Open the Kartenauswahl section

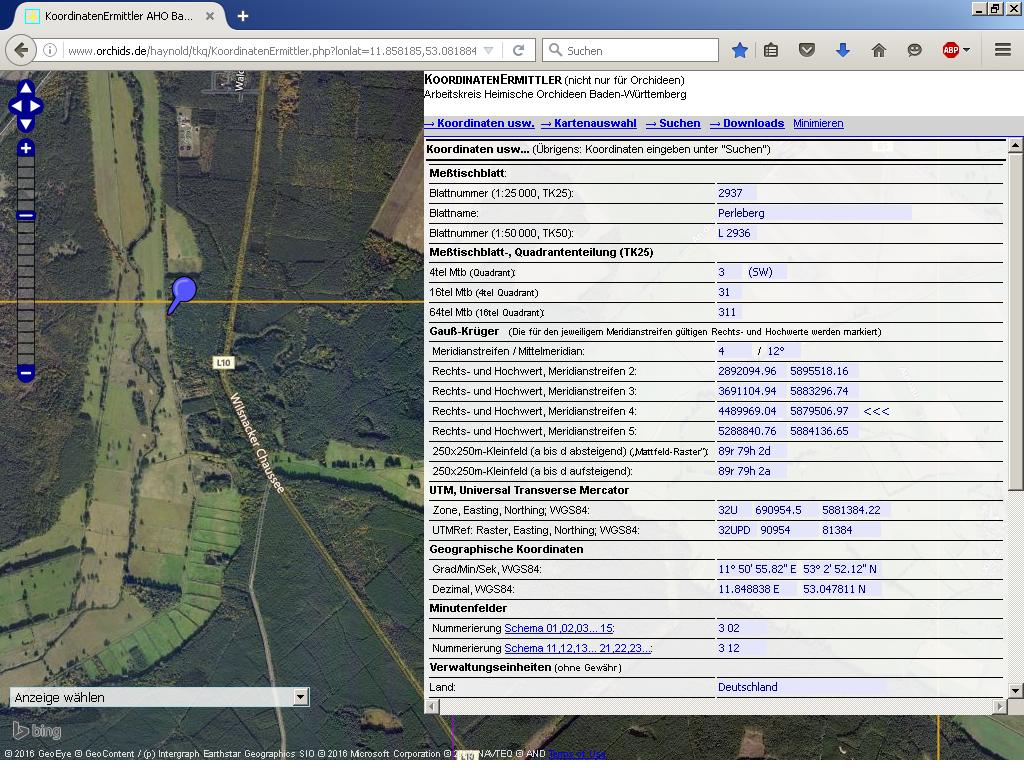(588, 123)
